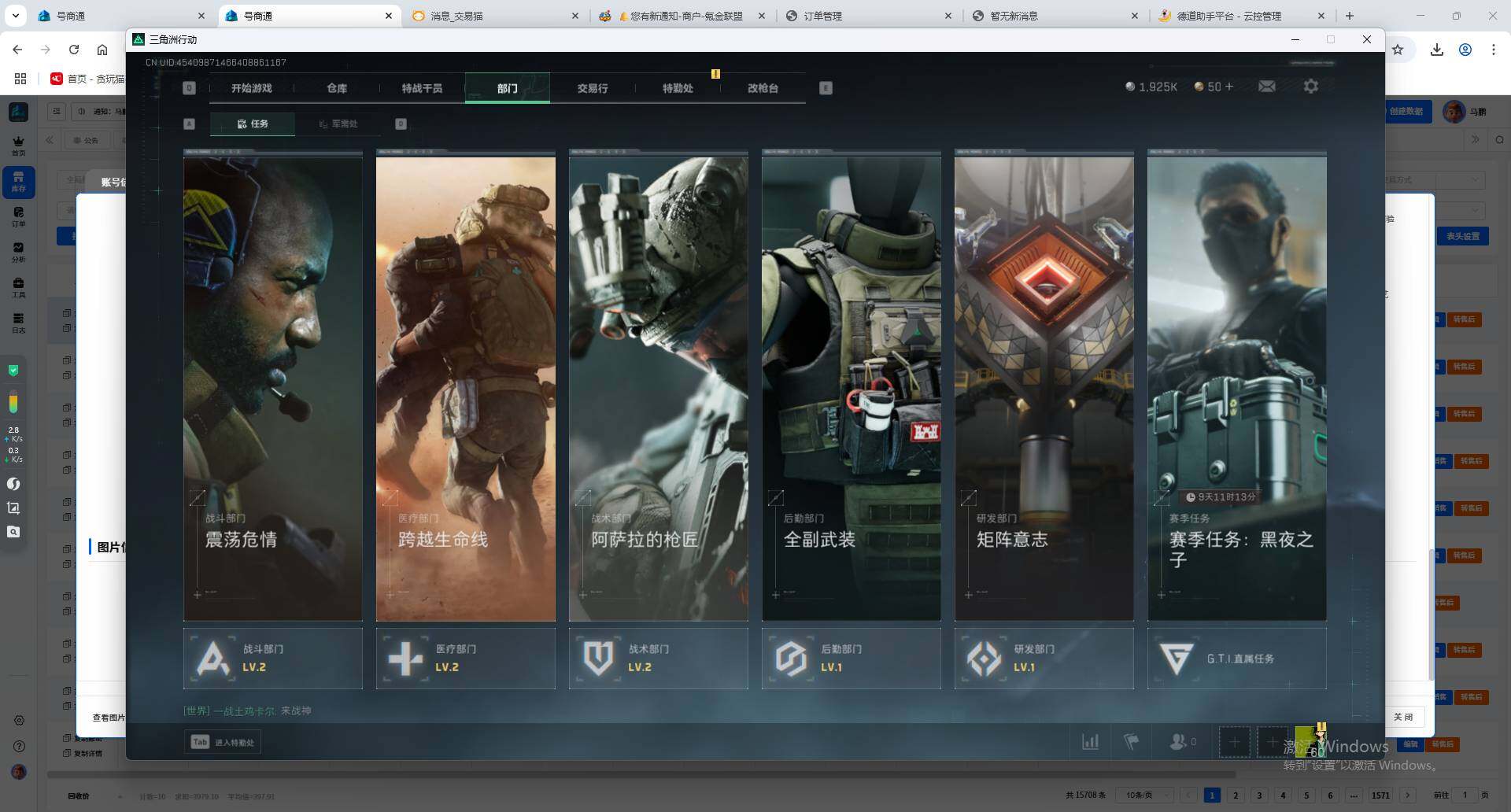Click the 关闭 button in the dialog
The height and width of the screenshot is (812, 1511).
pyautogui.click(x=1403, y=717)
